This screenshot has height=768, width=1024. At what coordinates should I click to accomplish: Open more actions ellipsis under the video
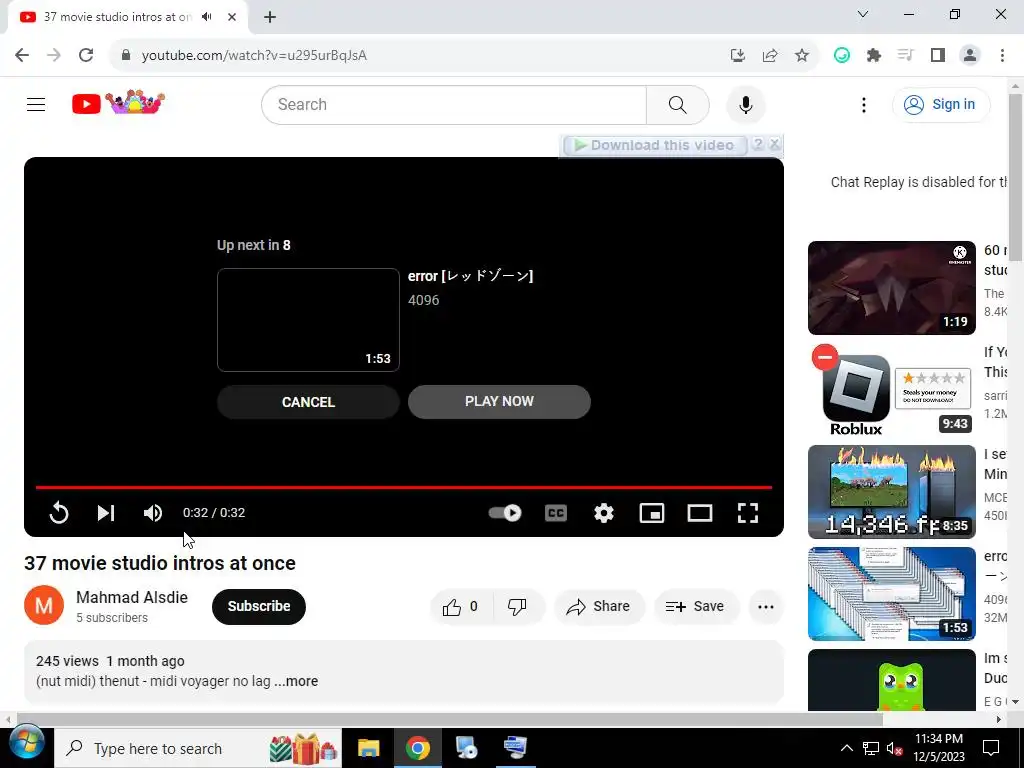pyautogui.click(x=765, y=607)
